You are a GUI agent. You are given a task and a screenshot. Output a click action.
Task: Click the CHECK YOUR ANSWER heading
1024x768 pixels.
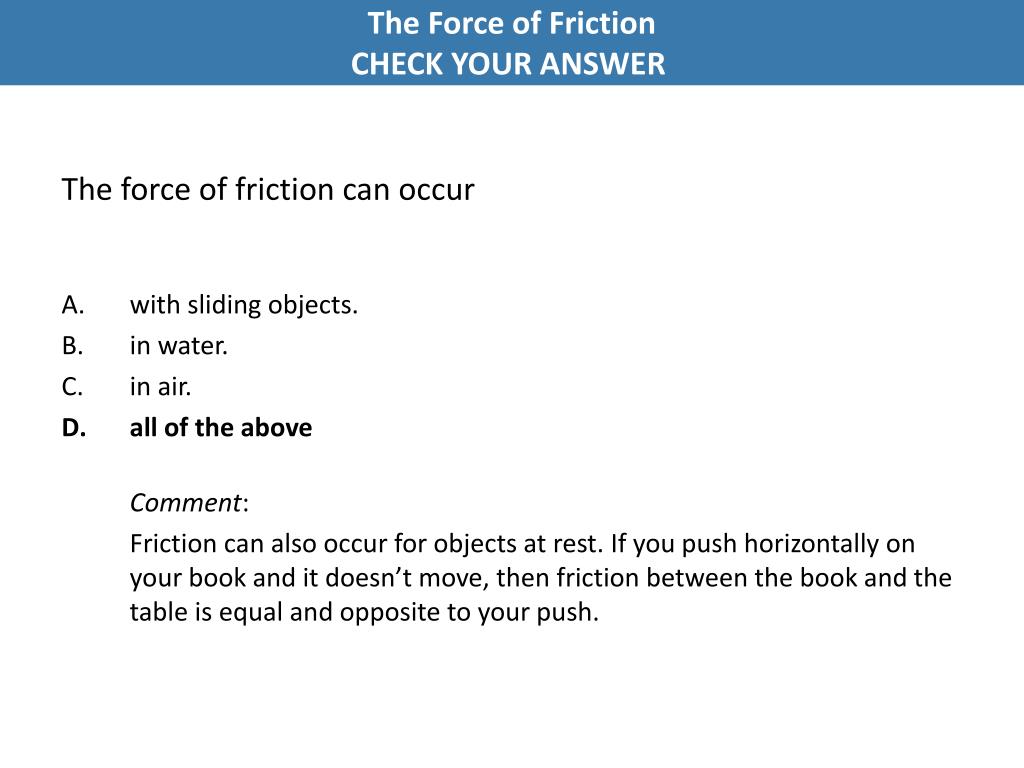point(508,64)
